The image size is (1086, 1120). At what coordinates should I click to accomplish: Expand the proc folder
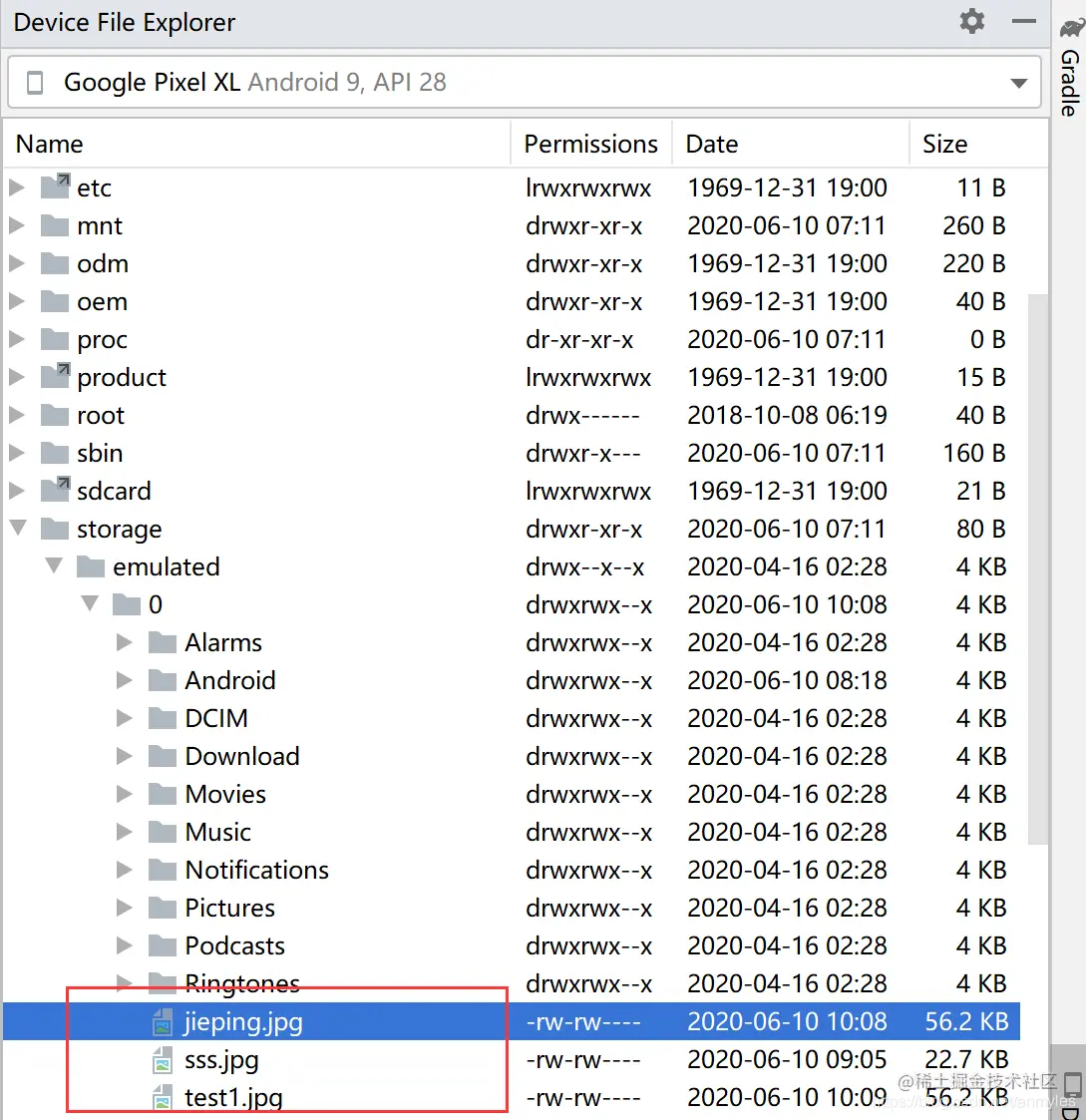coord(17,339)
